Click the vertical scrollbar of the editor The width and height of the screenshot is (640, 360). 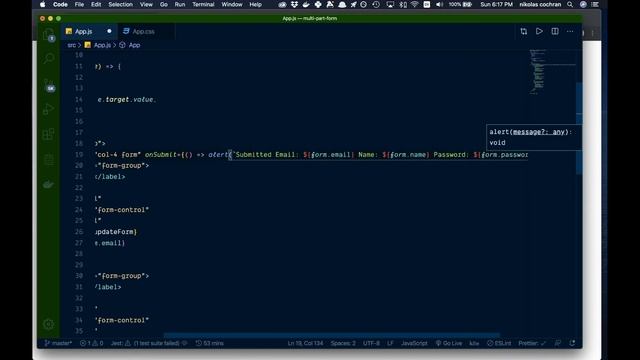579,129
